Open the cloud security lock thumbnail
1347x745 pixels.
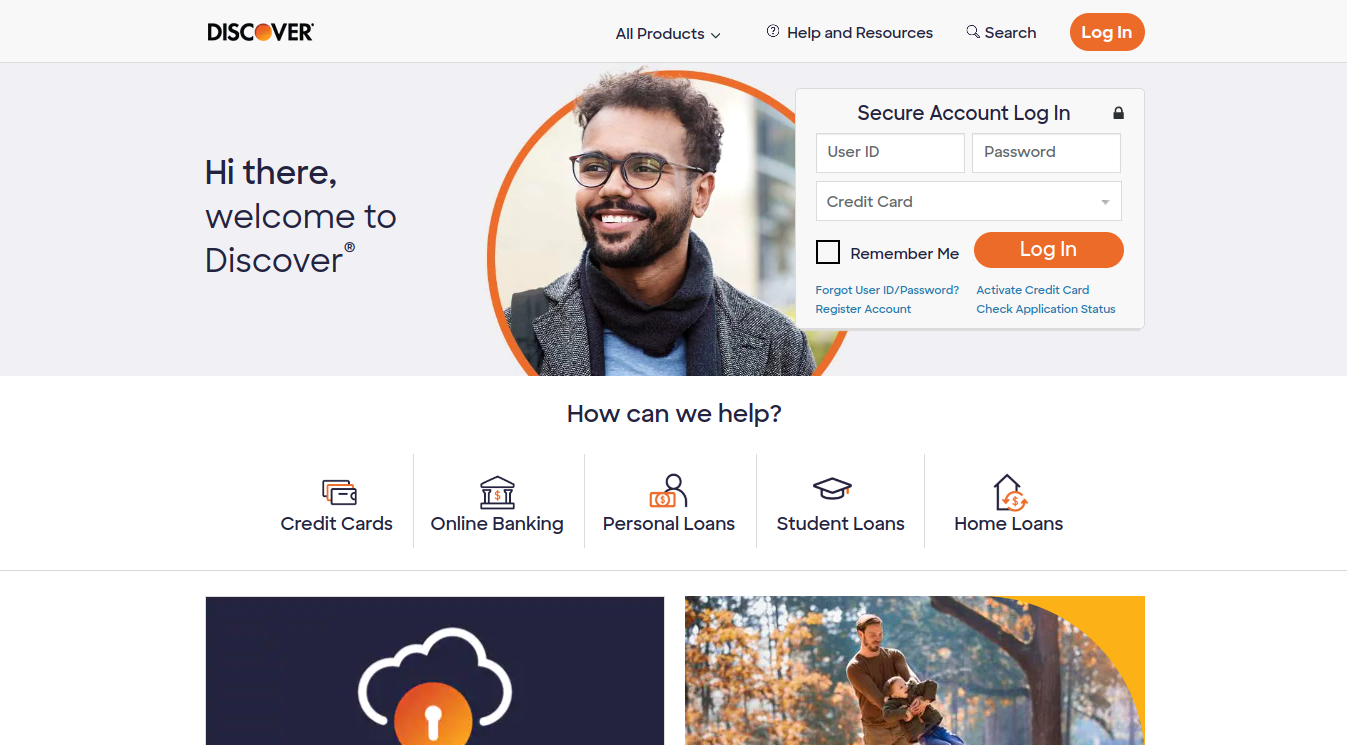(x=435, y=671)
